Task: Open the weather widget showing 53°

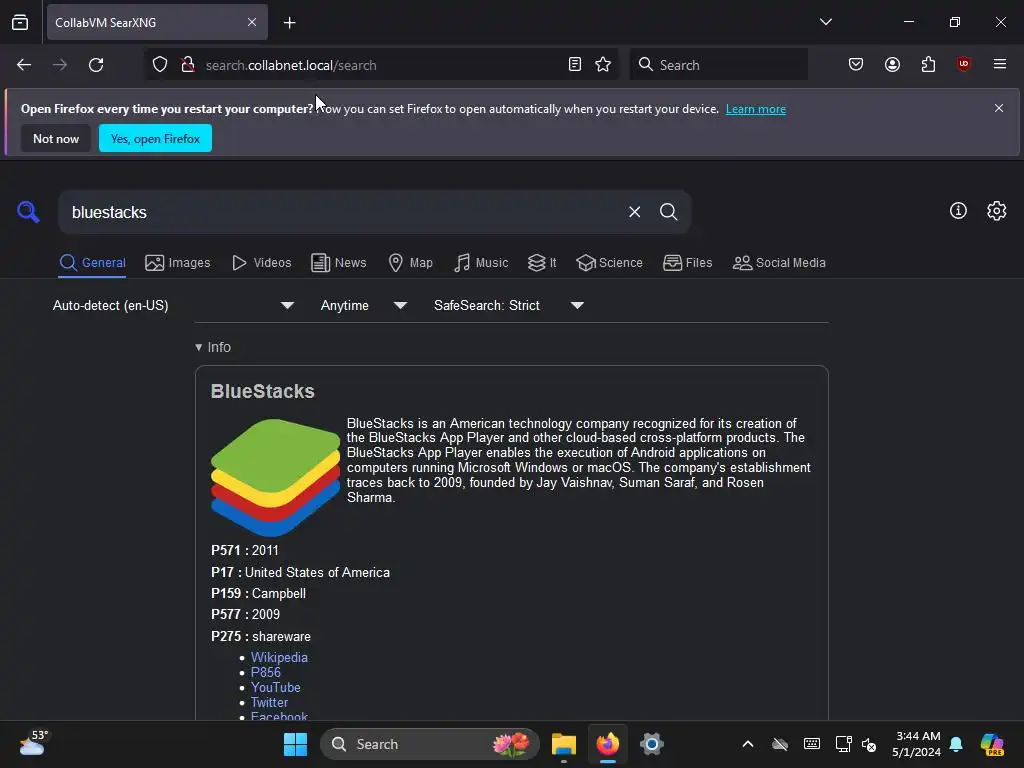Action: (x=33, y=743)
